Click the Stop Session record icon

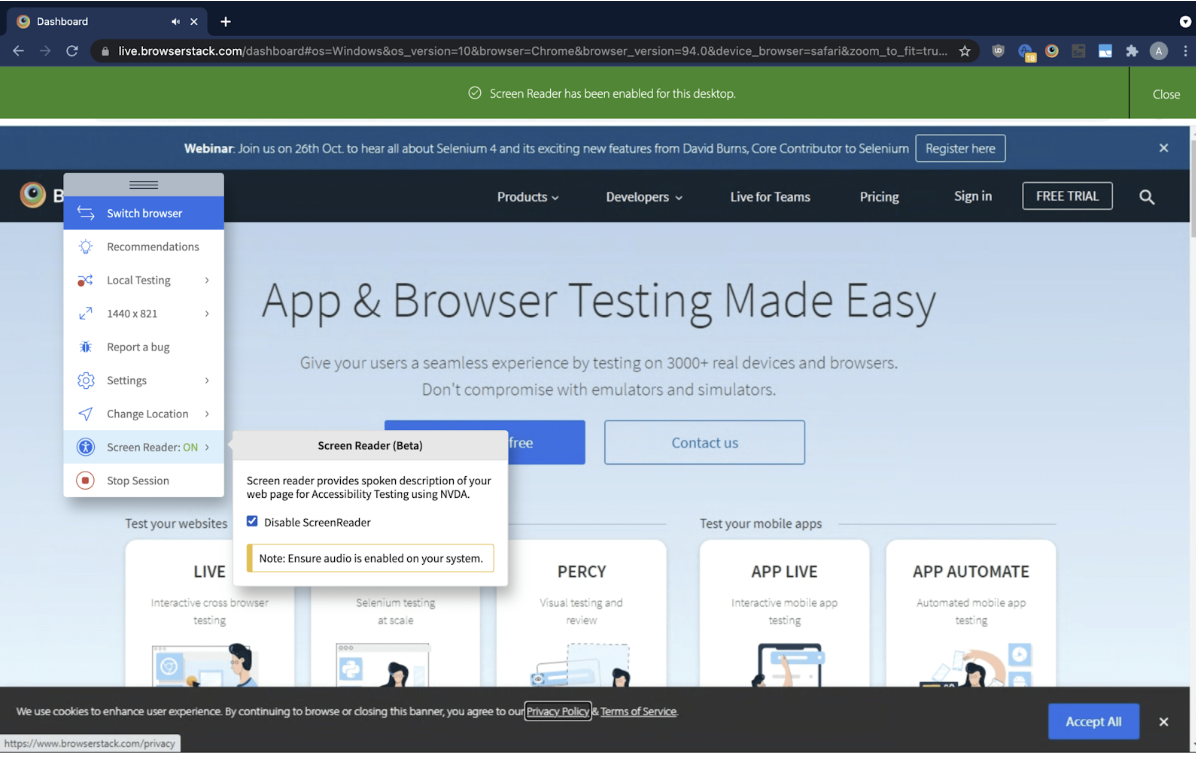[86, 481]
